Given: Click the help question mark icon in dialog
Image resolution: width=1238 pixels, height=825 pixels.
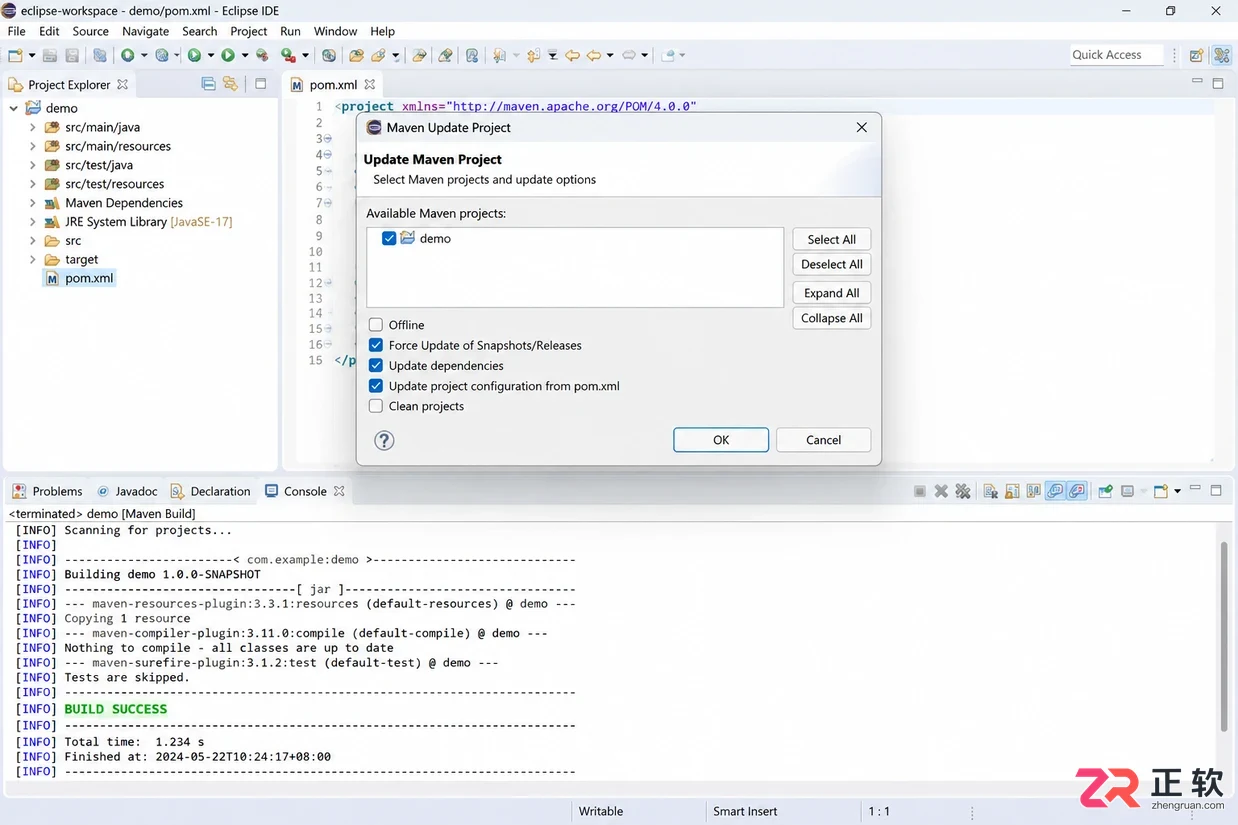Looking at the screenshot, I should pyautogui.click(x=384, y=440).
